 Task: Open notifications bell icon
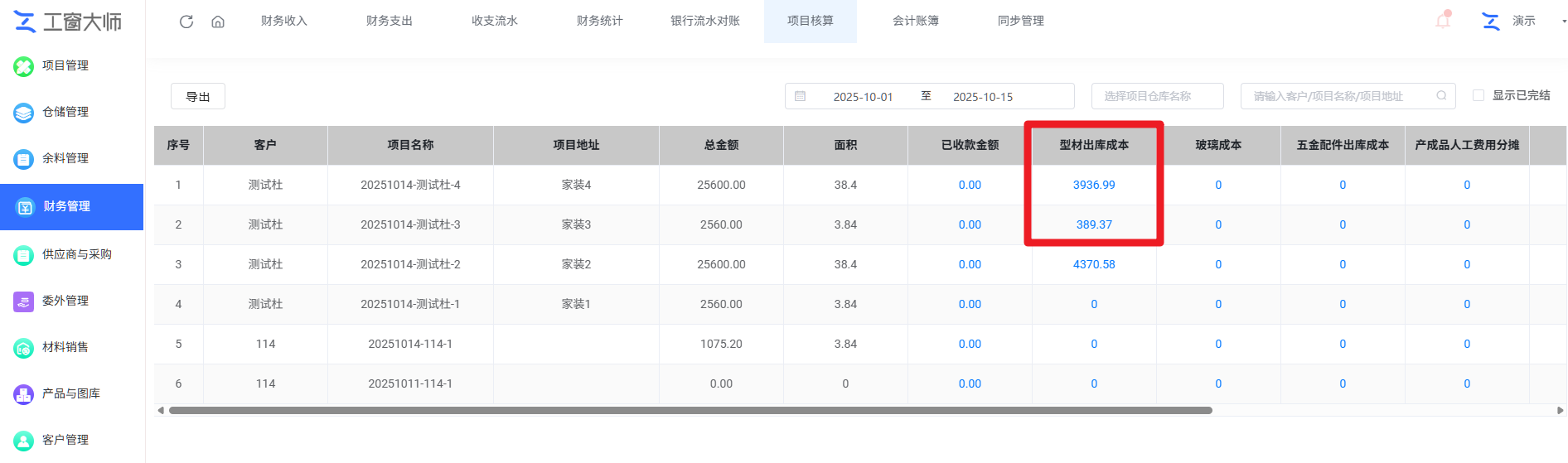pos(1443,21)
